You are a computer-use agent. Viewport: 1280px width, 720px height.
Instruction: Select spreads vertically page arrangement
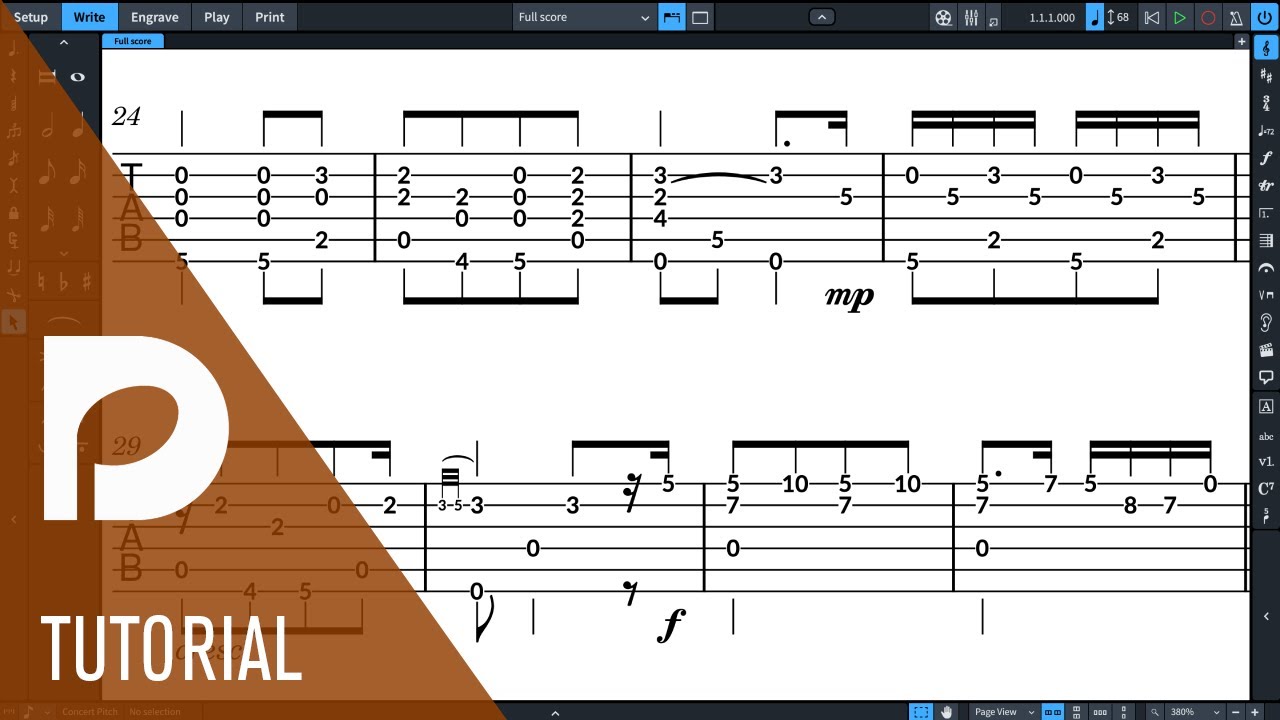[x=1076, y=712]
